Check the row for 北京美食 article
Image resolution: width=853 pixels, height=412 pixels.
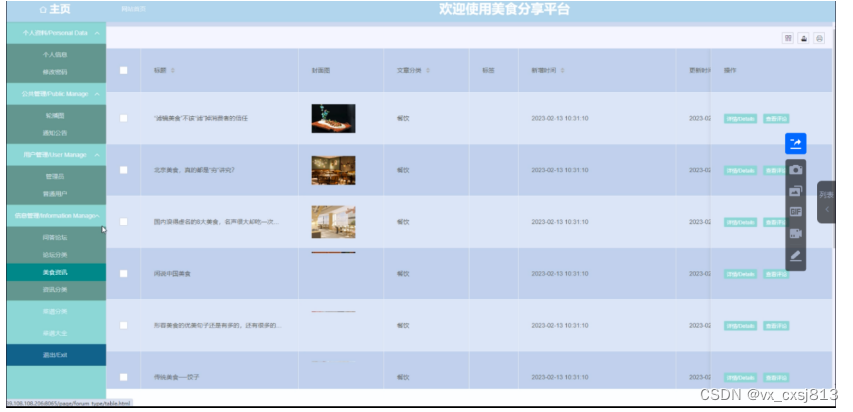123,170
